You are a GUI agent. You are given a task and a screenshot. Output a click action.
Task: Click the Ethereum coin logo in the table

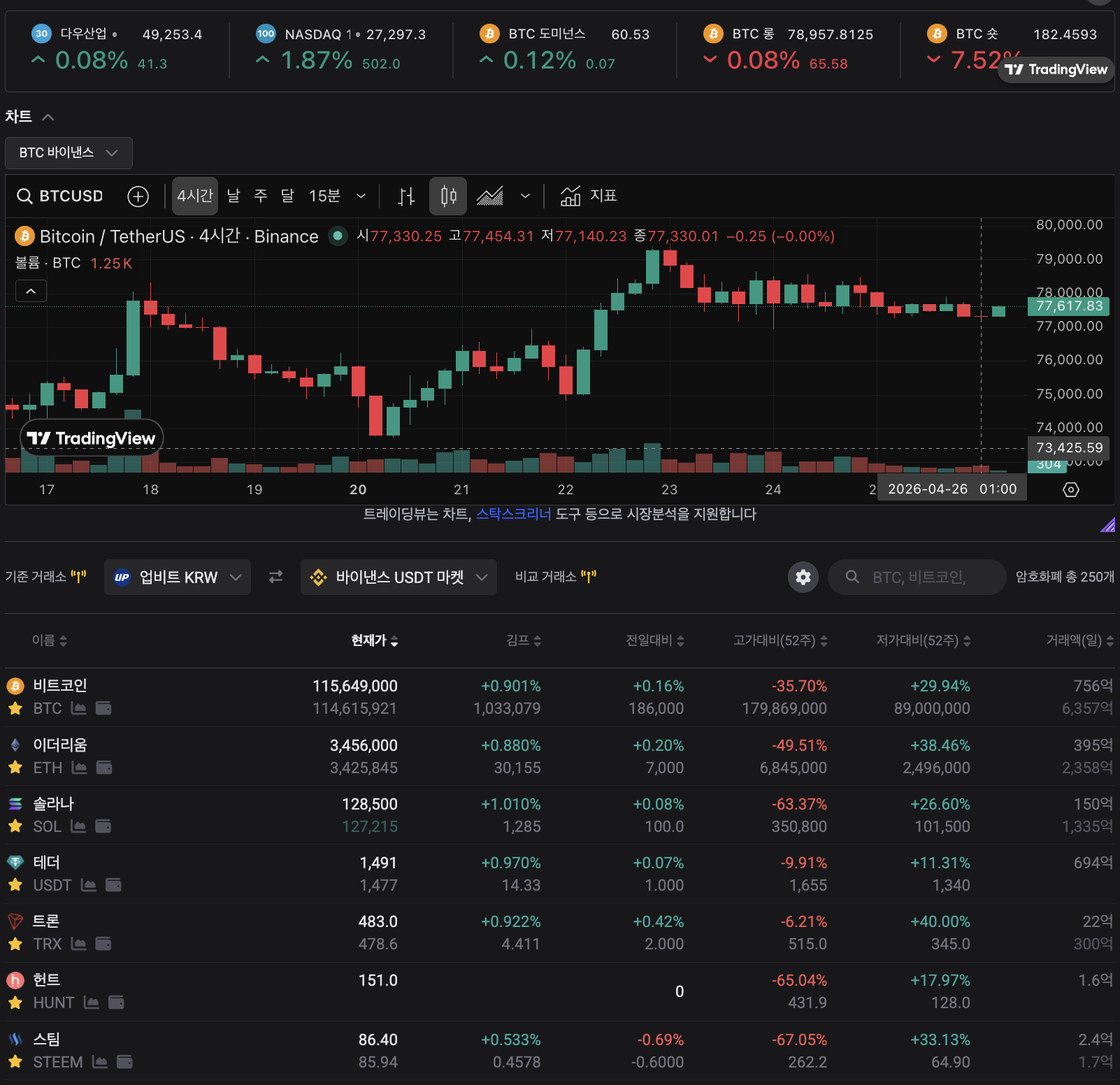click(x=15, y=745)
